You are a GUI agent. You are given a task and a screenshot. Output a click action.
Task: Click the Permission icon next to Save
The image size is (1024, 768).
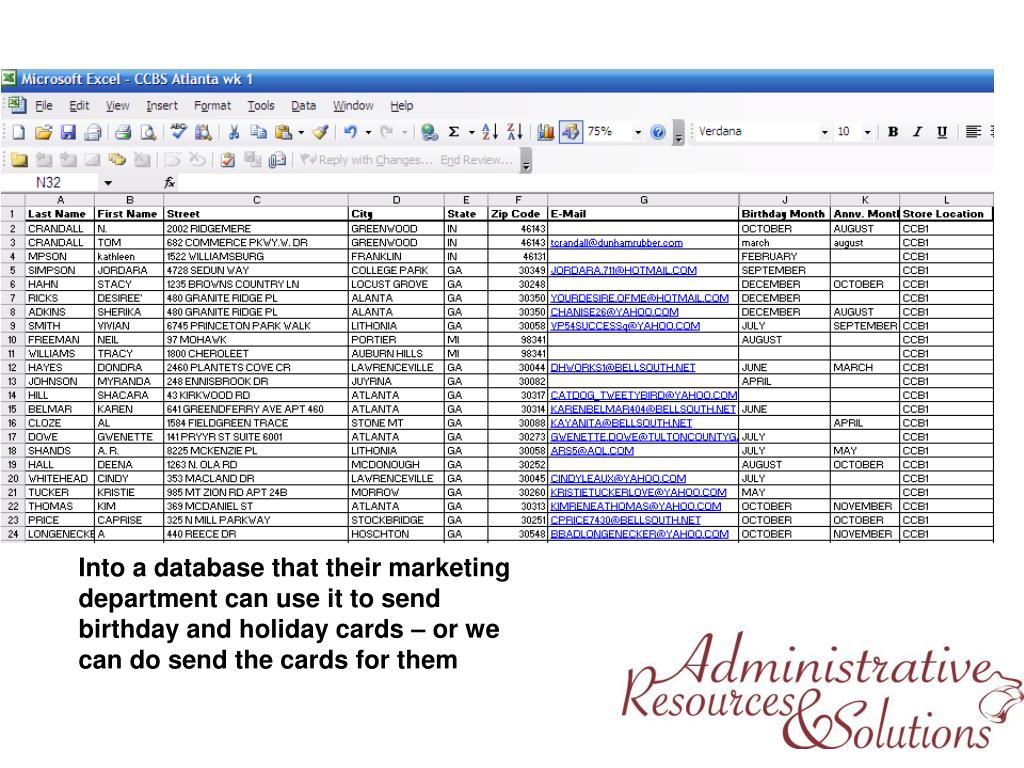pyautogui.click(x=93, y=133)
